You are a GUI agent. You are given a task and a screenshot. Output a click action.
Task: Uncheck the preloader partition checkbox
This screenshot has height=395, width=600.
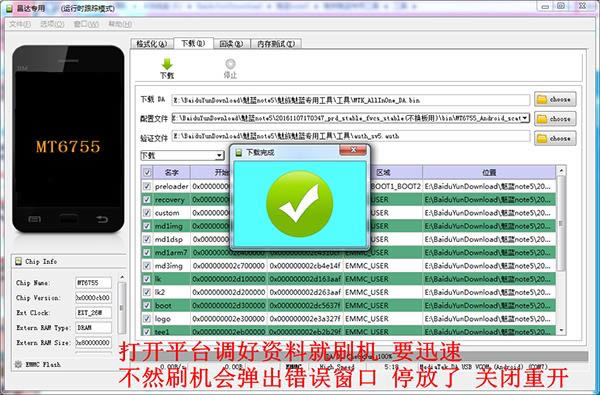coord(147,186)
